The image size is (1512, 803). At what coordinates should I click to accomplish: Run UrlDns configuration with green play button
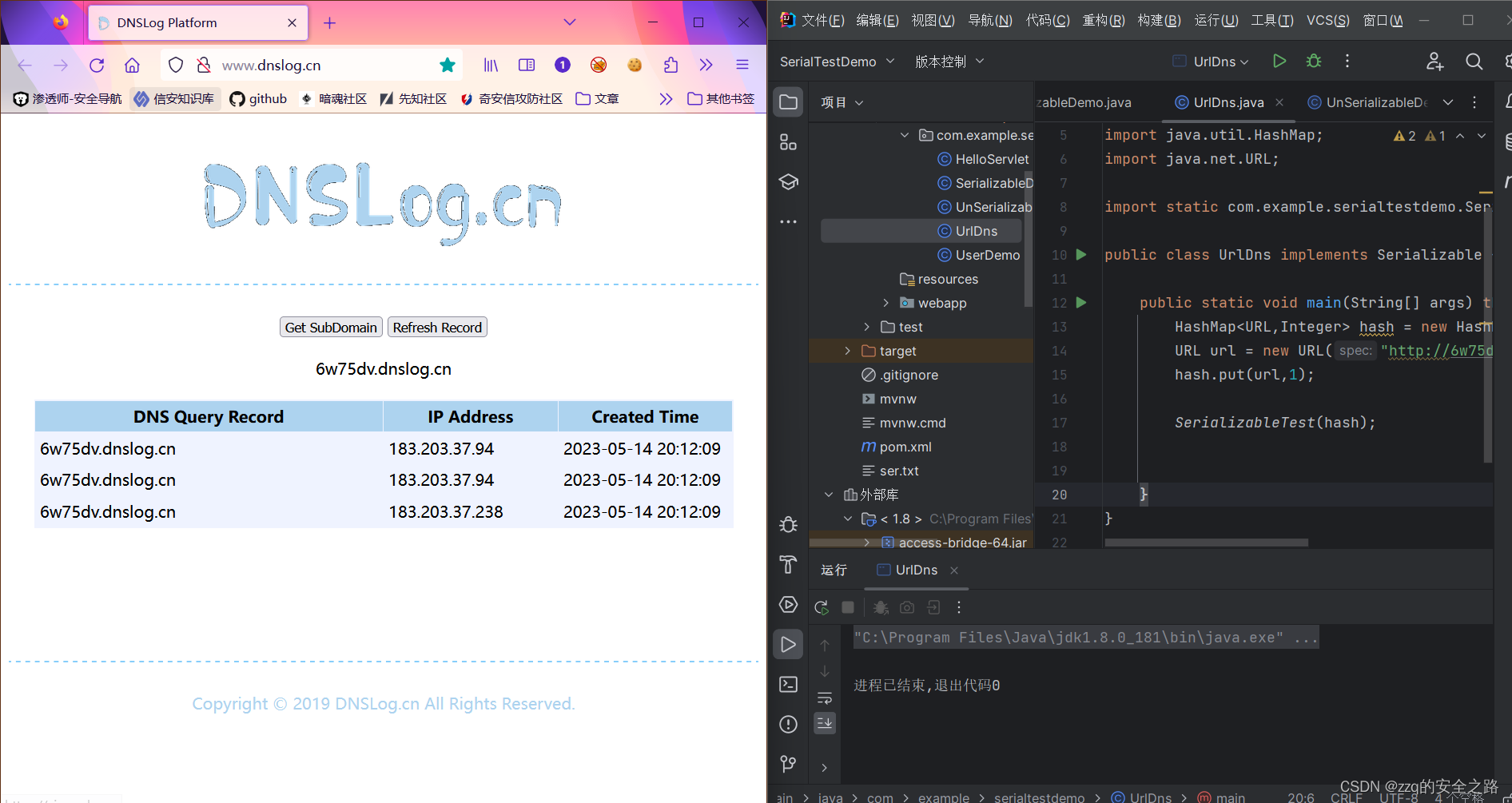pos(1279,62)
